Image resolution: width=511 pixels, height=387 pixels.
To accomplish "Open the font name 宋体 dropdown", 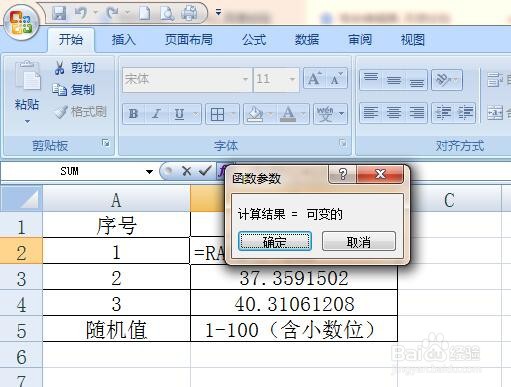I will point(246,79).
